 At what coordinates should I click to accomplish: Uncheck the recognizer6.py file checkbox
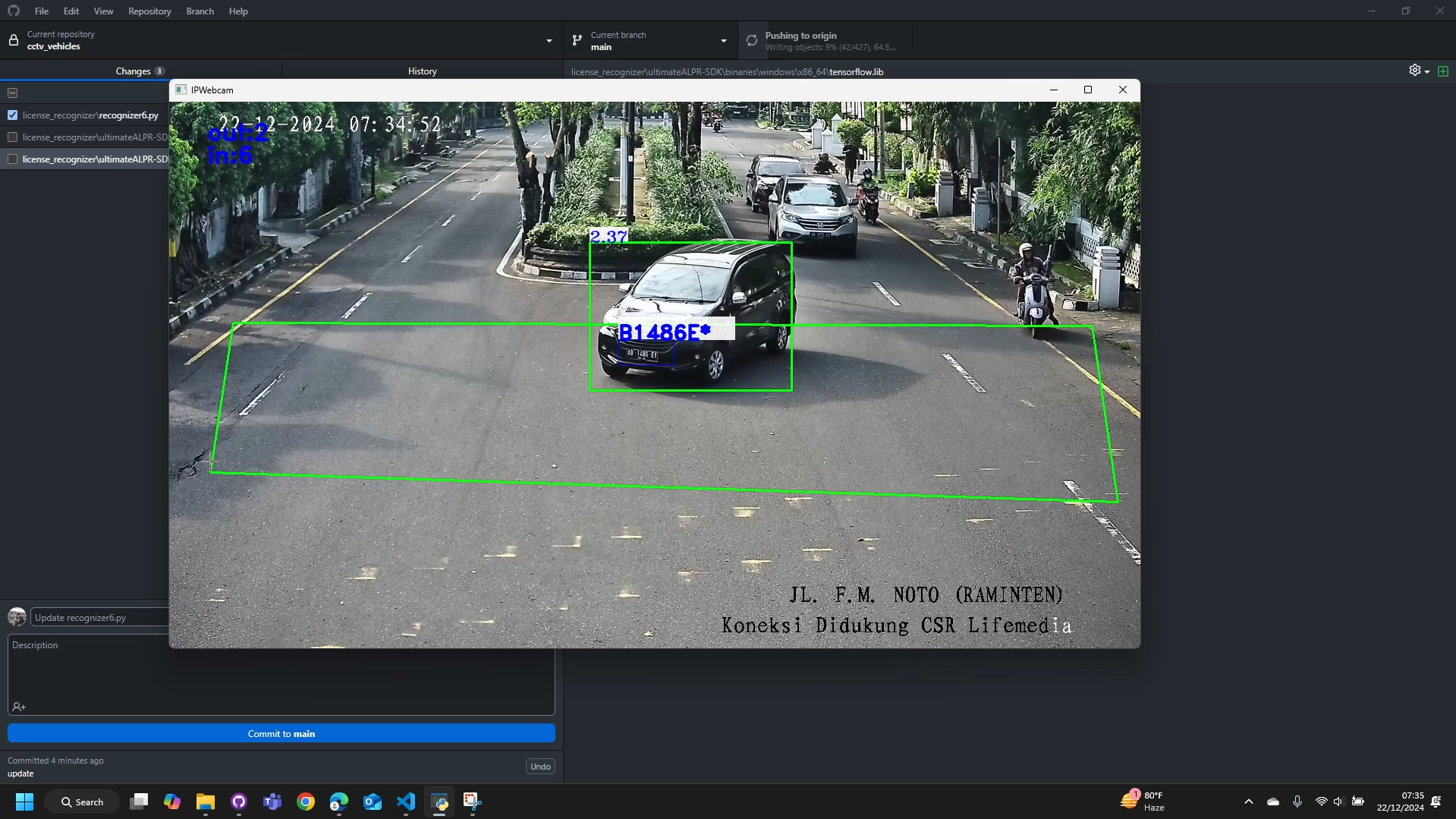pos(13,115)
